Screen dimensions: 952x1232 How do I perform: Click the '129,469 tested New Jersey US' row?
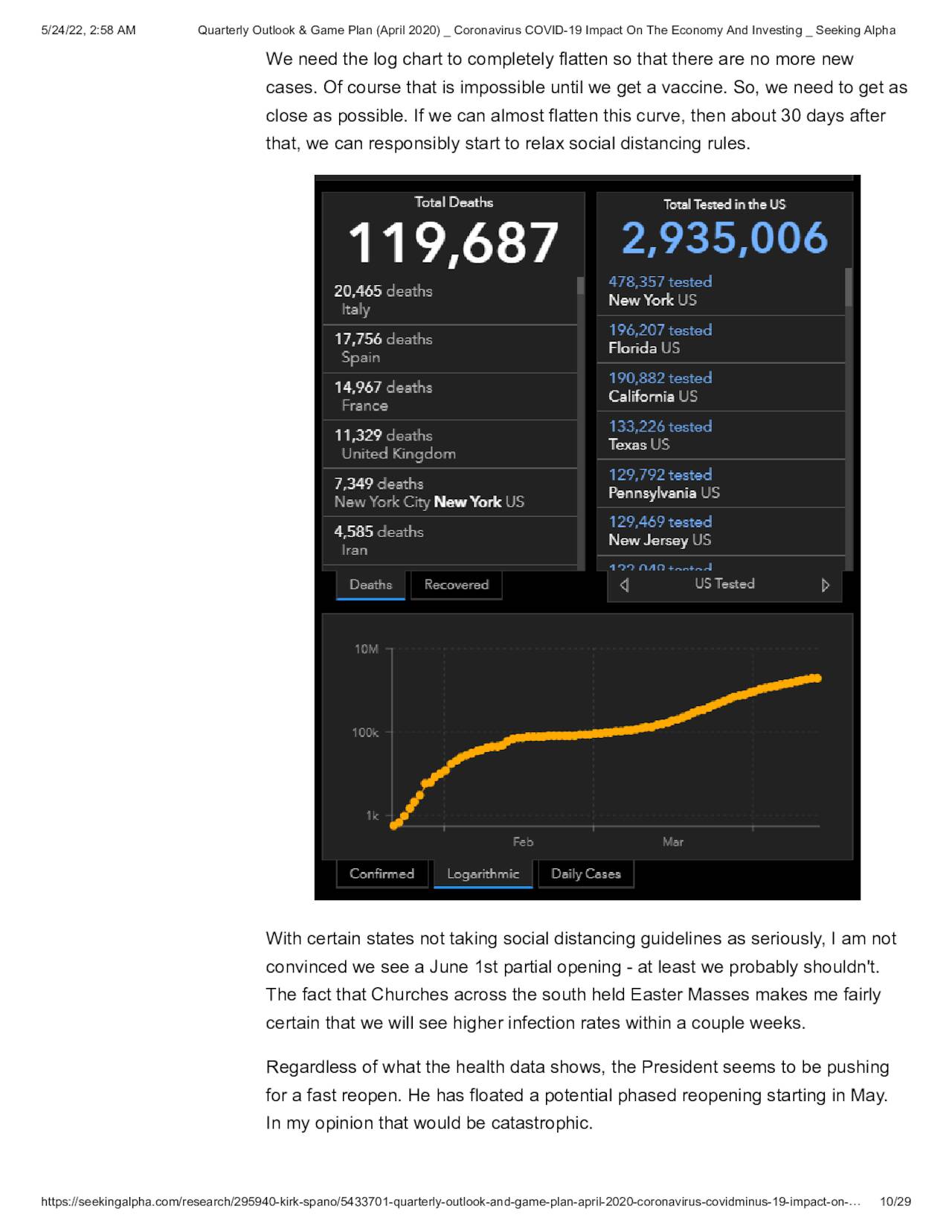coord(721,531)
